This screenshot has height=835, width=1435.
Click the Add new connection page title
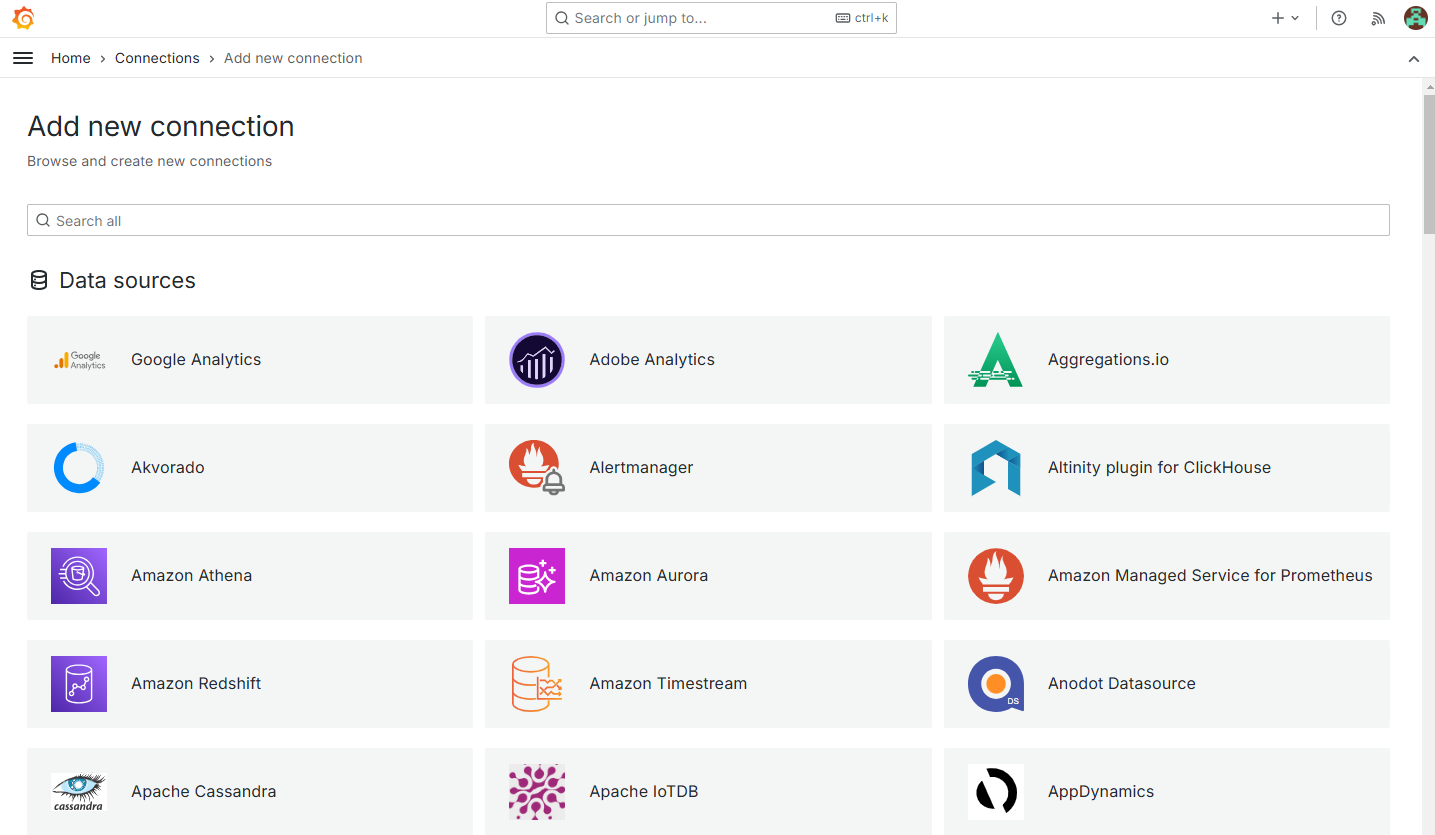pos(161,126)
